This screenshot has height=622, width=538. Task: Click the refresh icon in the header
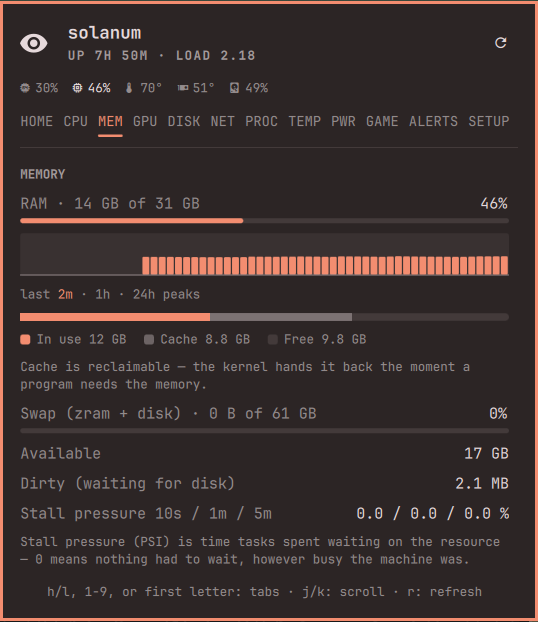[x=501, y=43]
